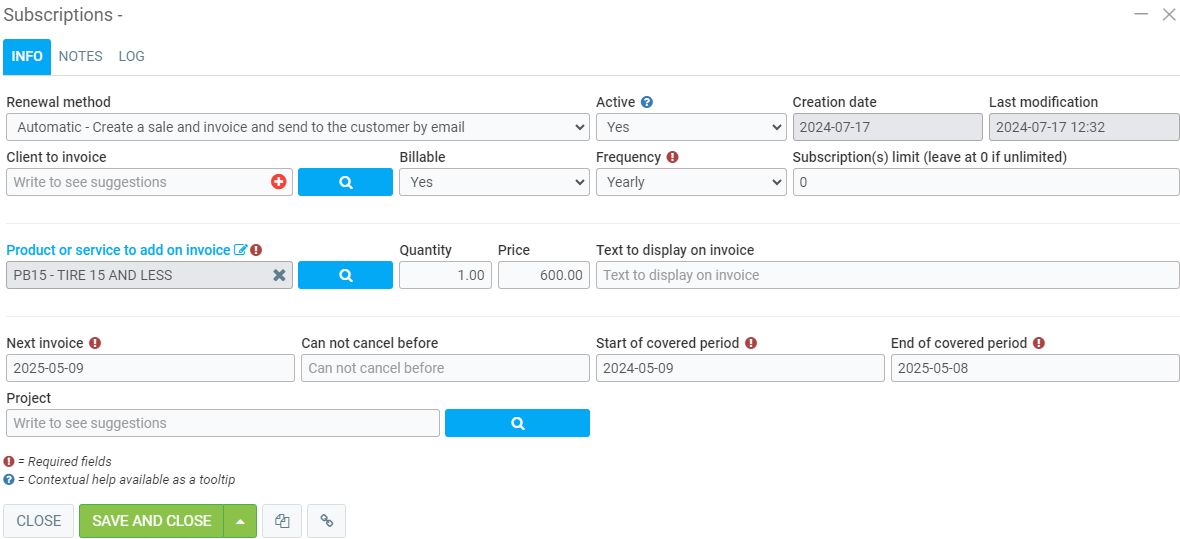Search products using the magnifier button
Screen dimensions: 1180x539
pyautogui.click(x=345, y=275)
